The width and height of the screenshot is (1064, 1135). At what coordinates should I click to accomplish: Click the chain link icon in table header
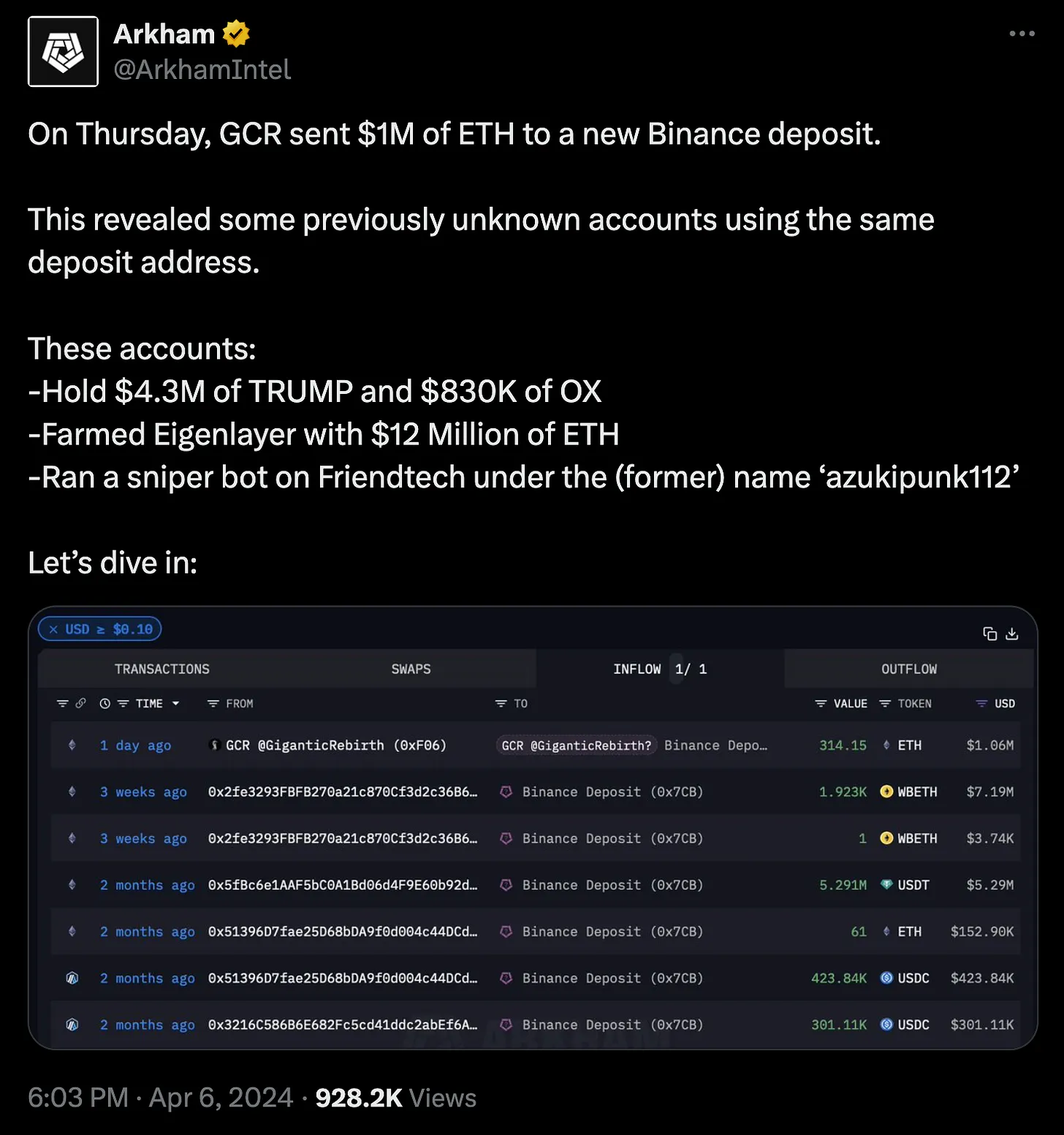pos(81,703)
